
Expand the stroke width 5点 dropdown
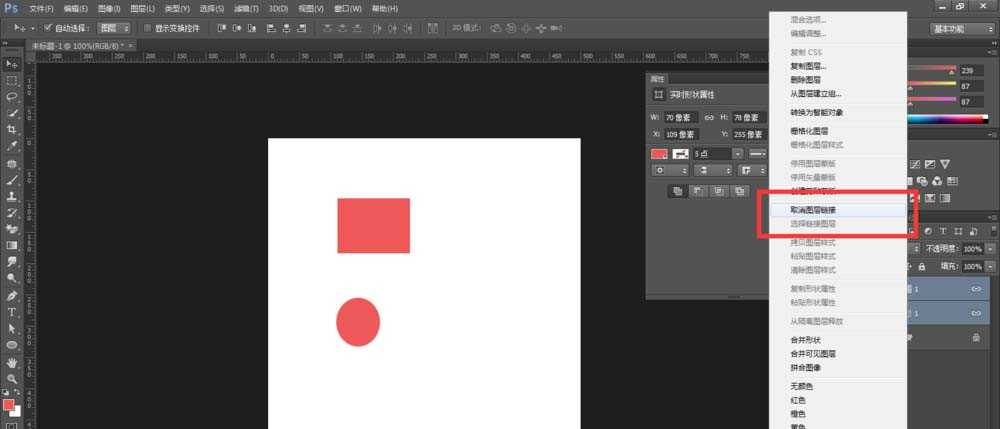pyautogui.click(x=737, y=154)
